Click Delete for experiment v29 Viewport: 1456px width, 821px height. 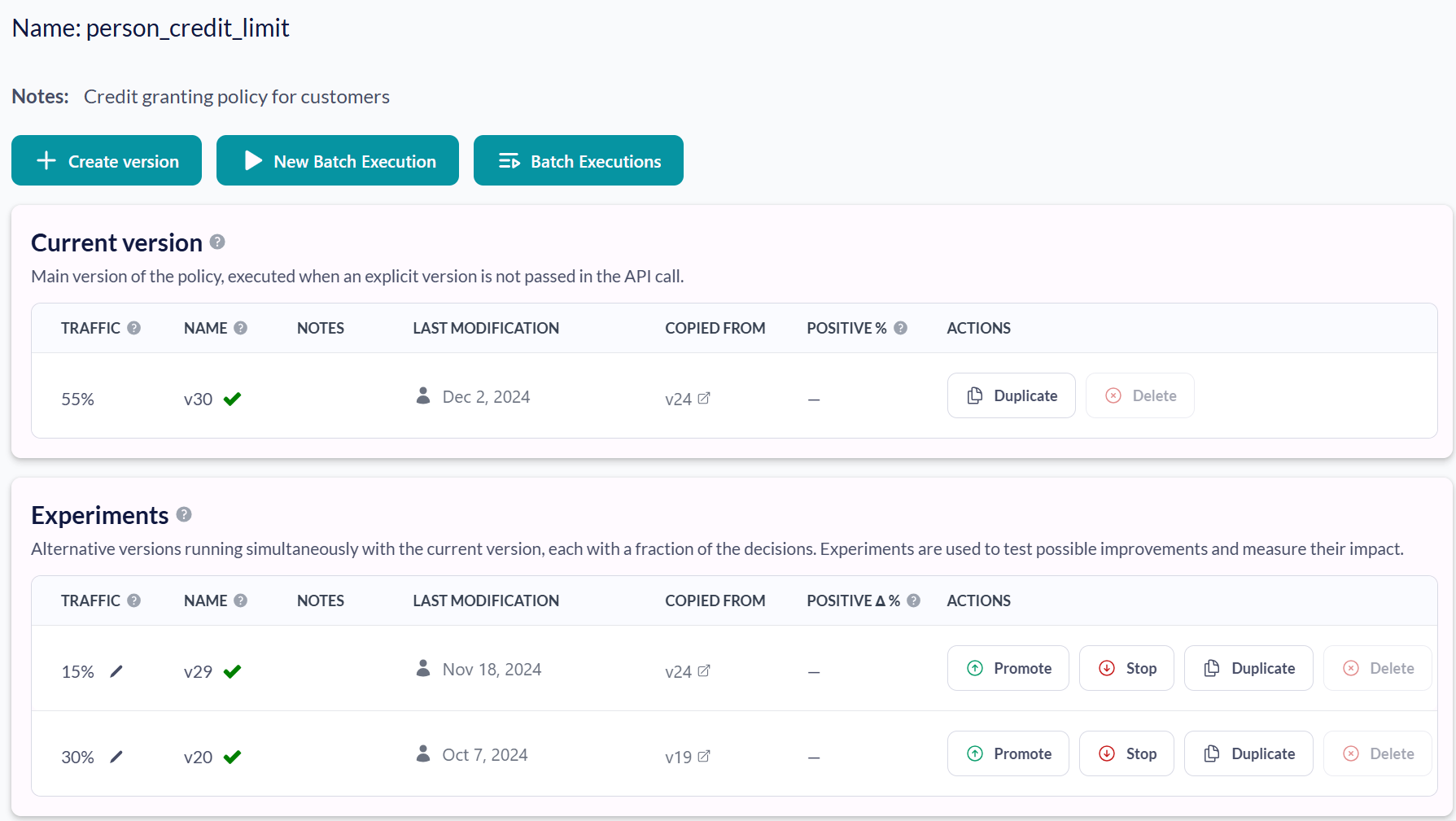coord(1378,668)
